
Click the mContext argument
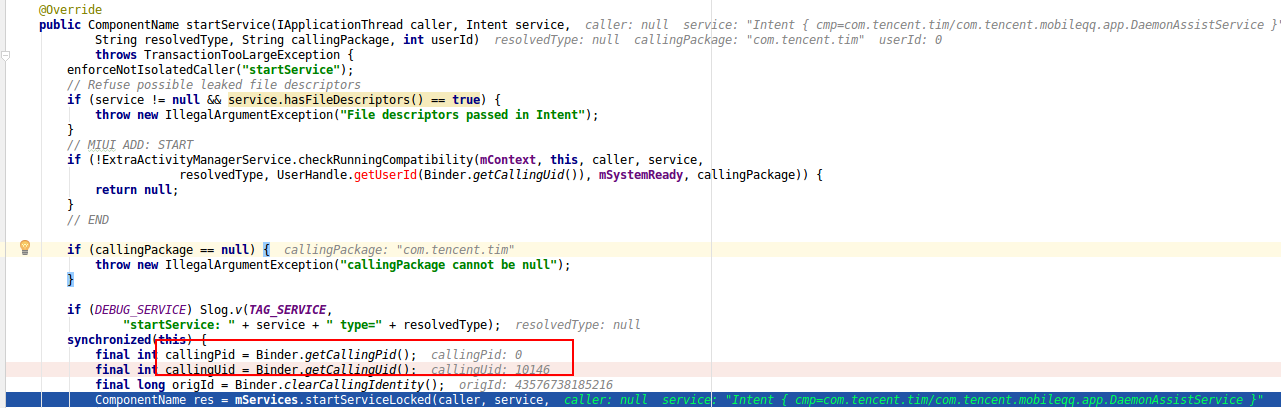click(509, 160)
